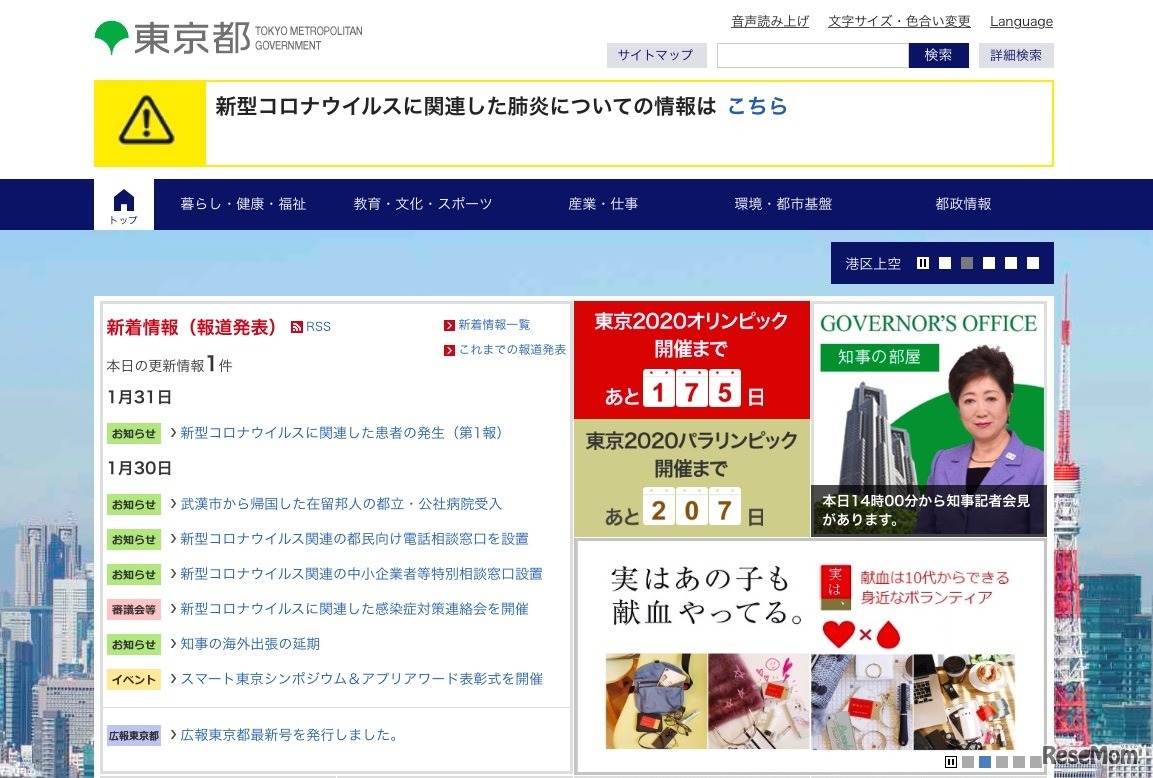The width and height of the screenshot is (1153, 778).
Task: Click the magnifying glass area of 詳細検索
Action: 1016,55
